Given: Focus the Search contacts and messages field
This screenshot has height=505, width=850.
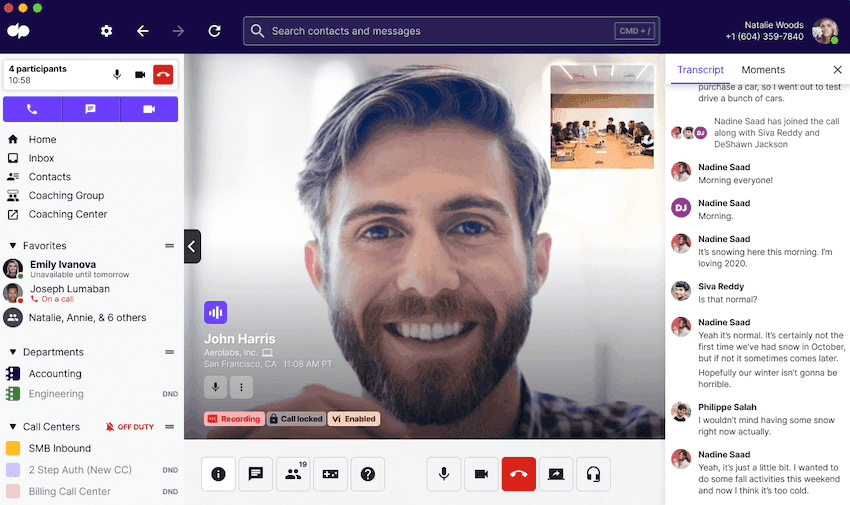Looking at the screenshot, I should pyautogui.click(x=451, y=31).
